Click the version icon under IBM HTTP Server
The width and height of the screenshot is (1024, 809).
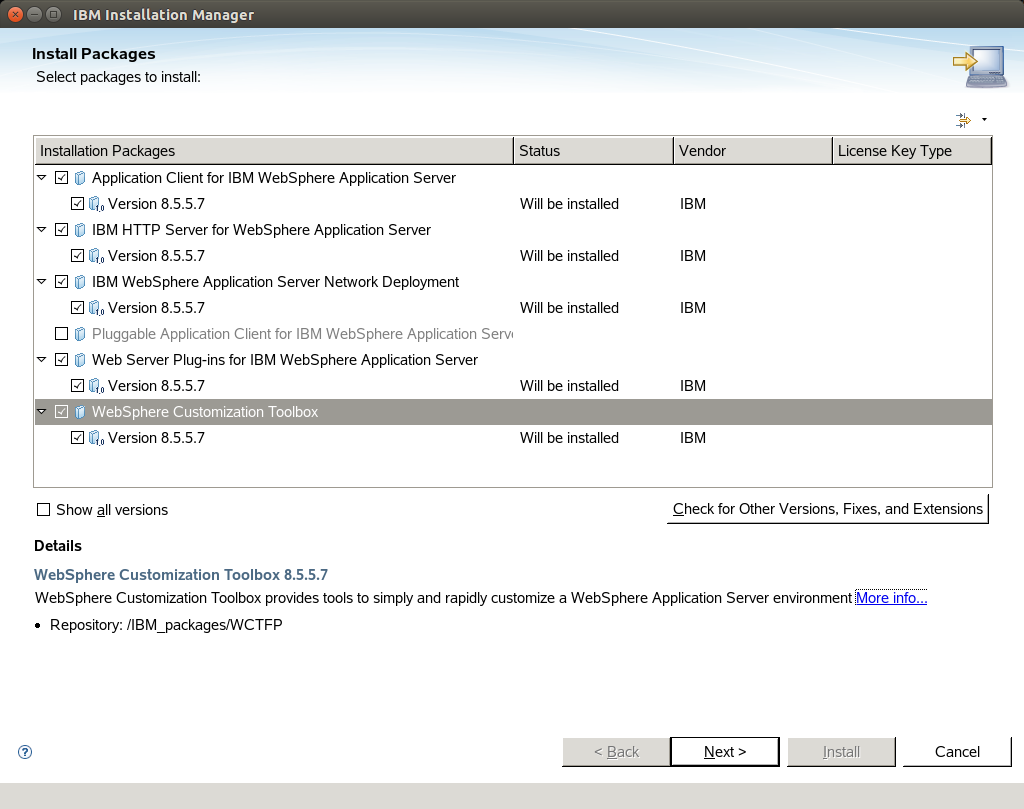pyautogui.click(x=96, y=256)
